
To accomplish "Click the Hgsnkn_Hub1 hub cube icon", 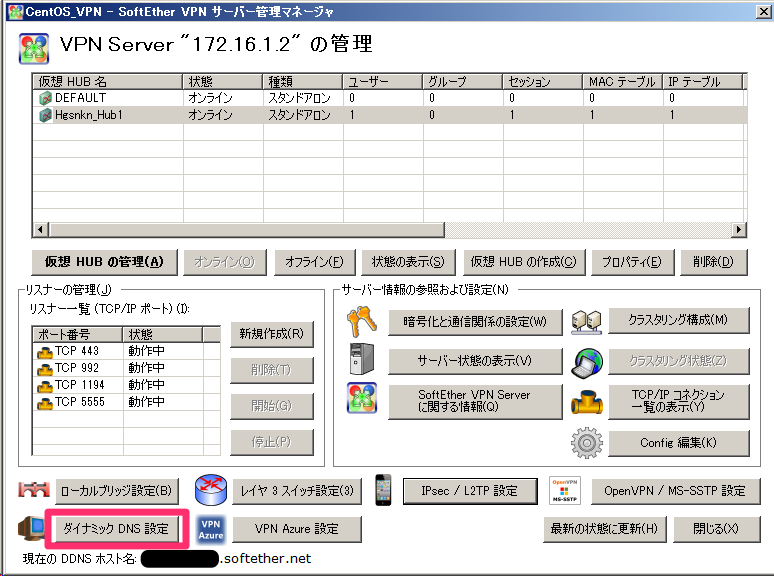I will [45, 115].
